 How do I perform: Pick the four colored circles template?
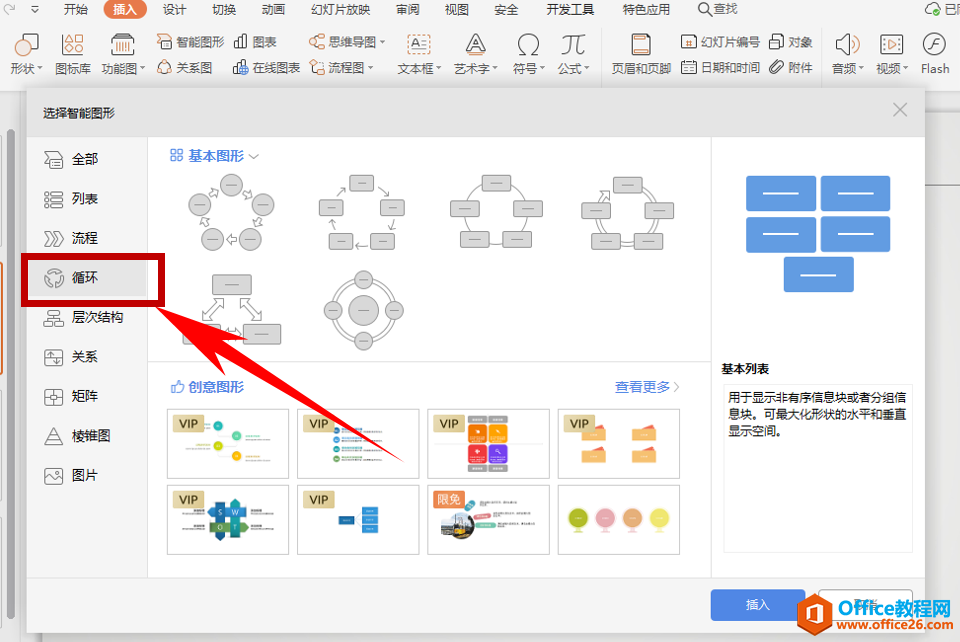tap(618, 520)
